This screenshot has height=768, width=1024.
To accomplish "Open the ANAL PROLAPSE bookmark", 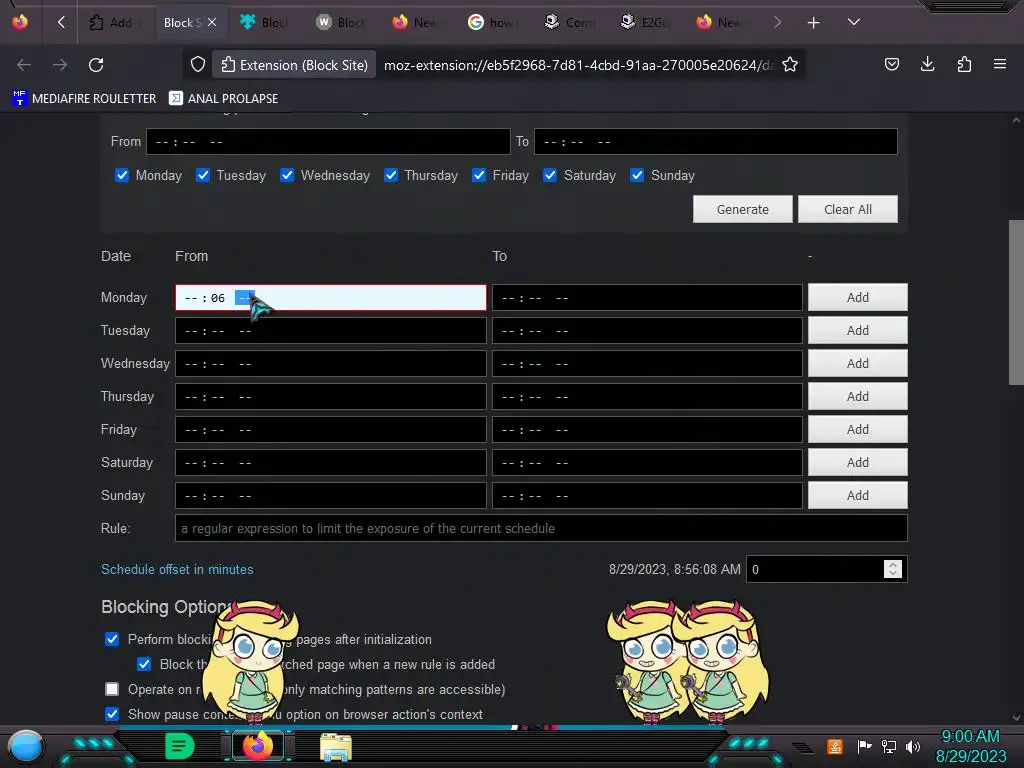I will pyautogui.click(x=223, y=99).
